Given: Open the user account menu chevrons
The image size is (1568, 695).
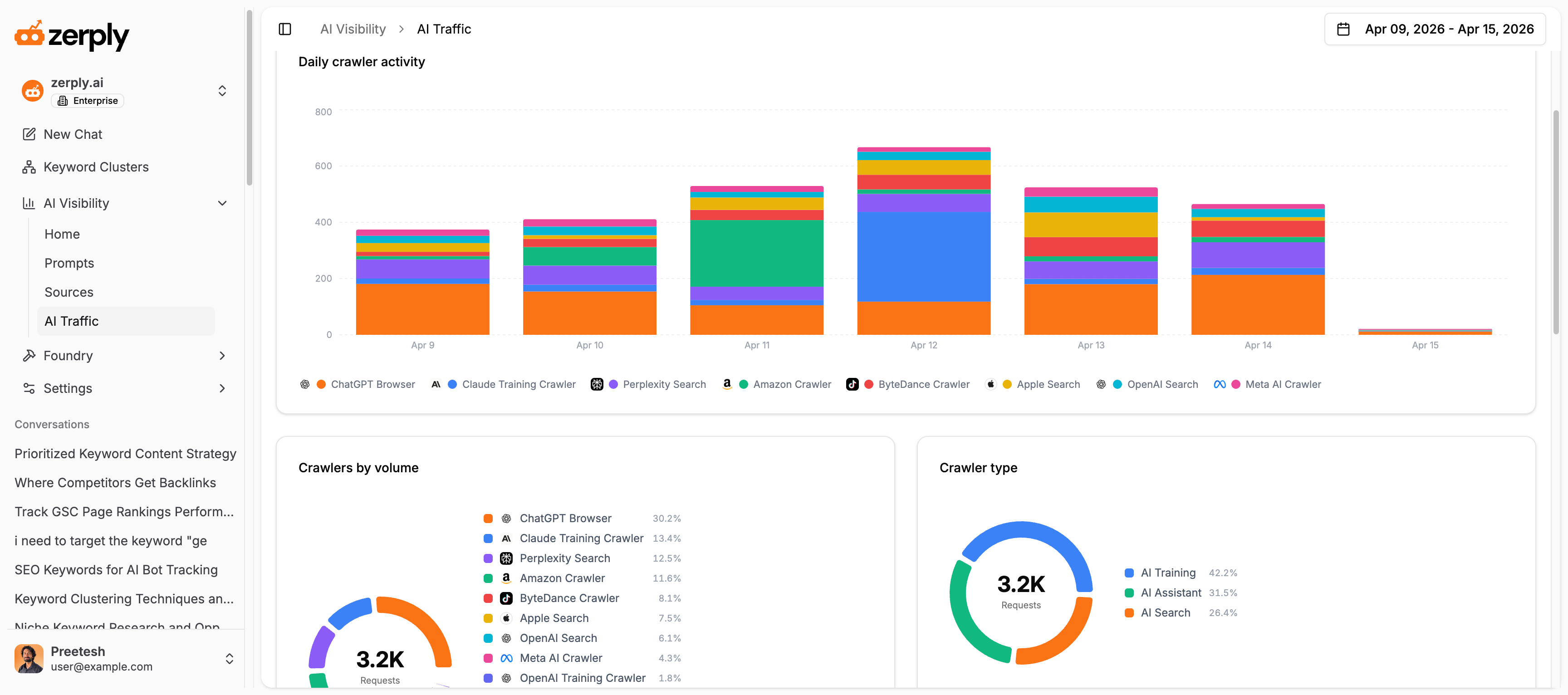Looking at the screenshot, I should tap(230, 659).
